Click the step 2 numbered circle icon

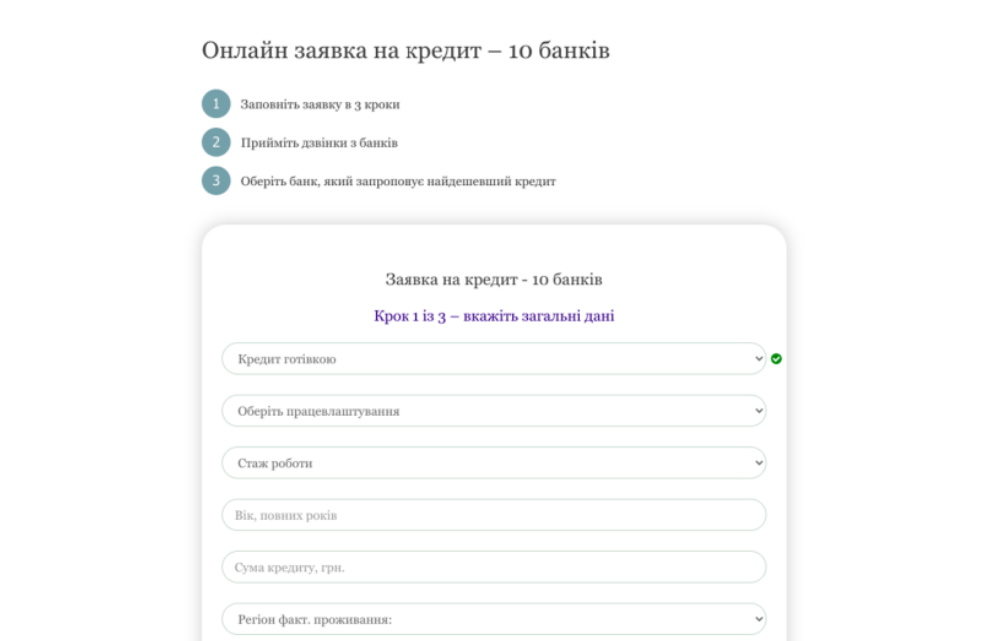point(215,142)
